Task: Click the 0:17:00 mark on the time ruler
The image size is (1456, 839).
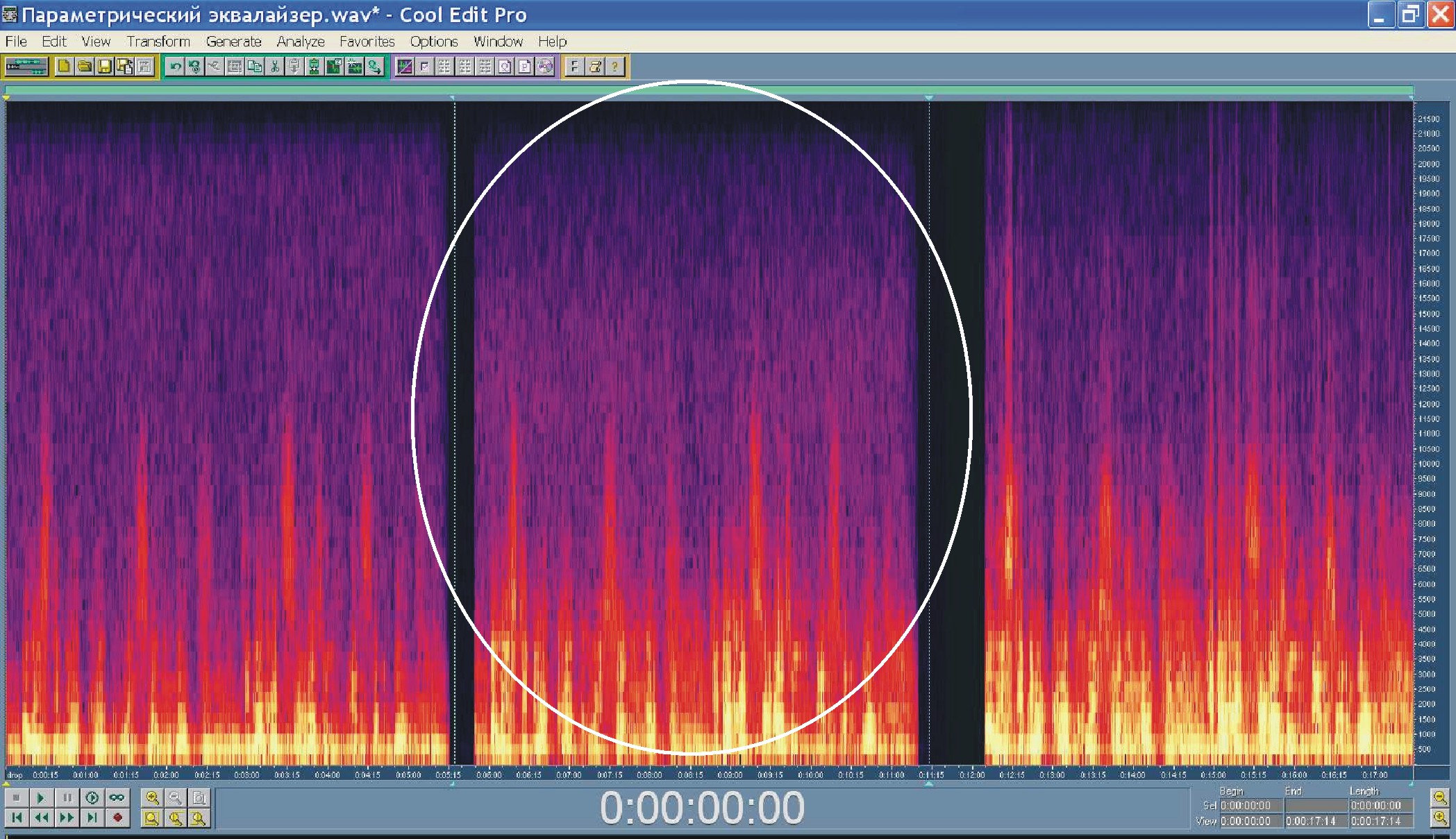Action: (1375, 774)
